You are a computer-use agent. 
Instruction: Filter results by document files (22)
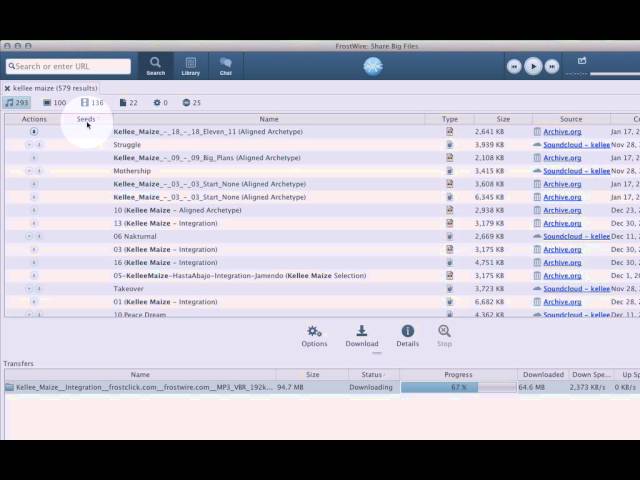128,102
